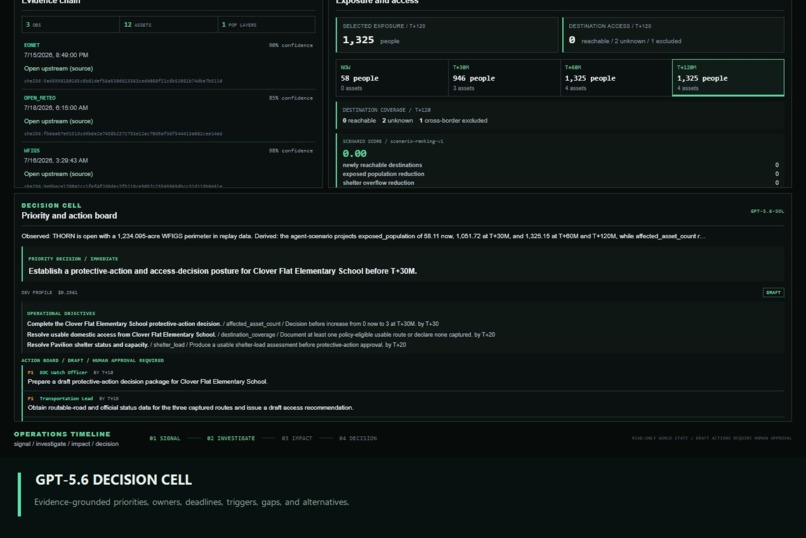Image resolution: width=806 pixels, height=538 pixels.
Task: Click '1 cross-border excluded' coverage value
Action: pos(453,121)
